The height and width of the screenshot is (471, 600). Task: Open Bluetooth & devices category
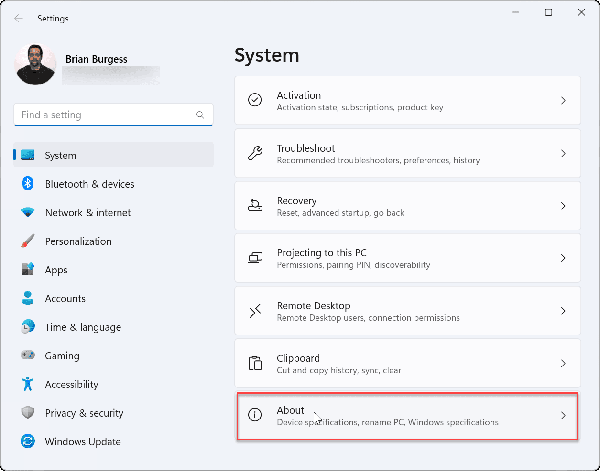coord(90,184)
